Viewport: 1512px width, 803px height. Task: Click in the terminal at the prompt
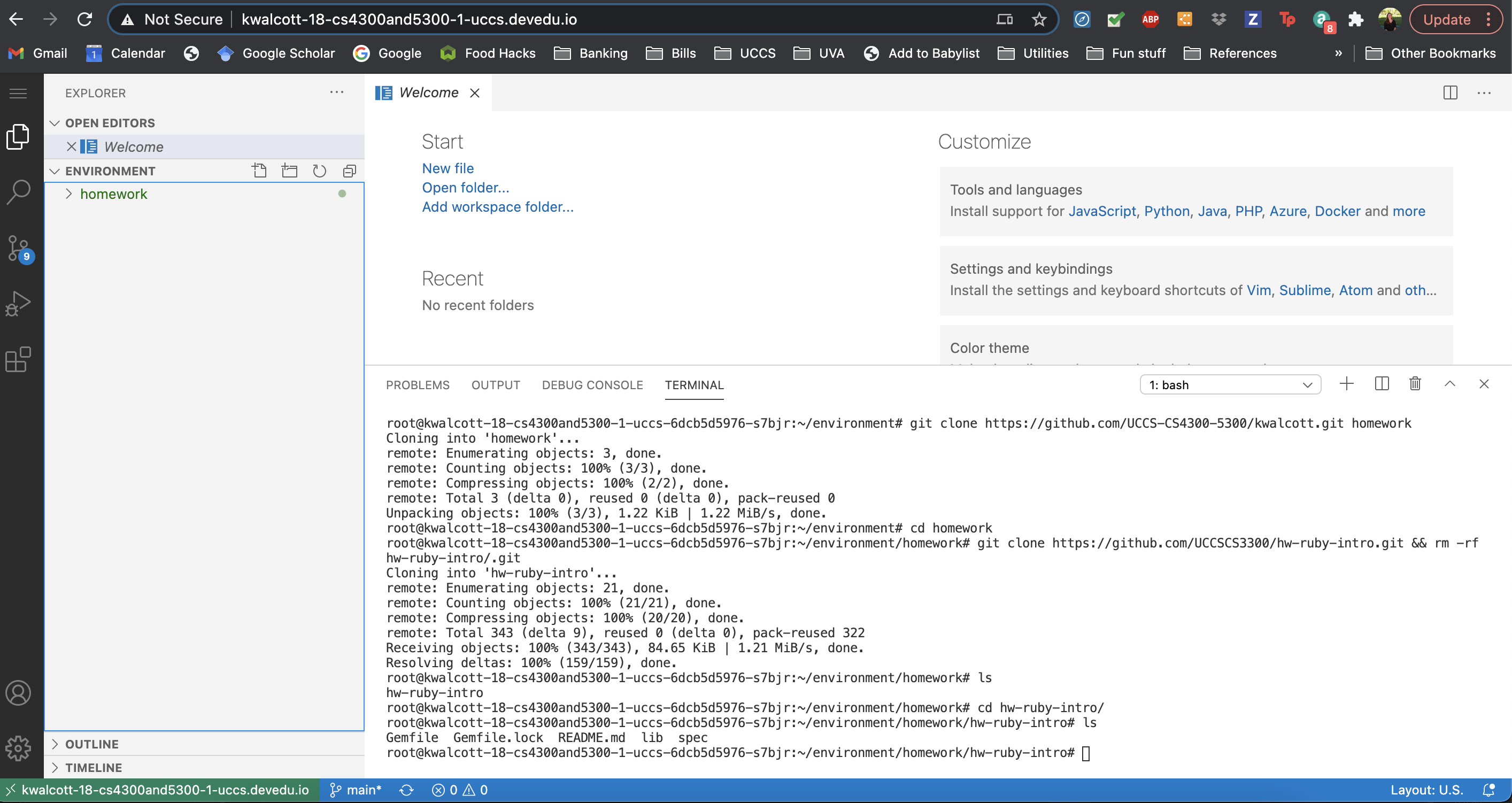point(1085,753)
